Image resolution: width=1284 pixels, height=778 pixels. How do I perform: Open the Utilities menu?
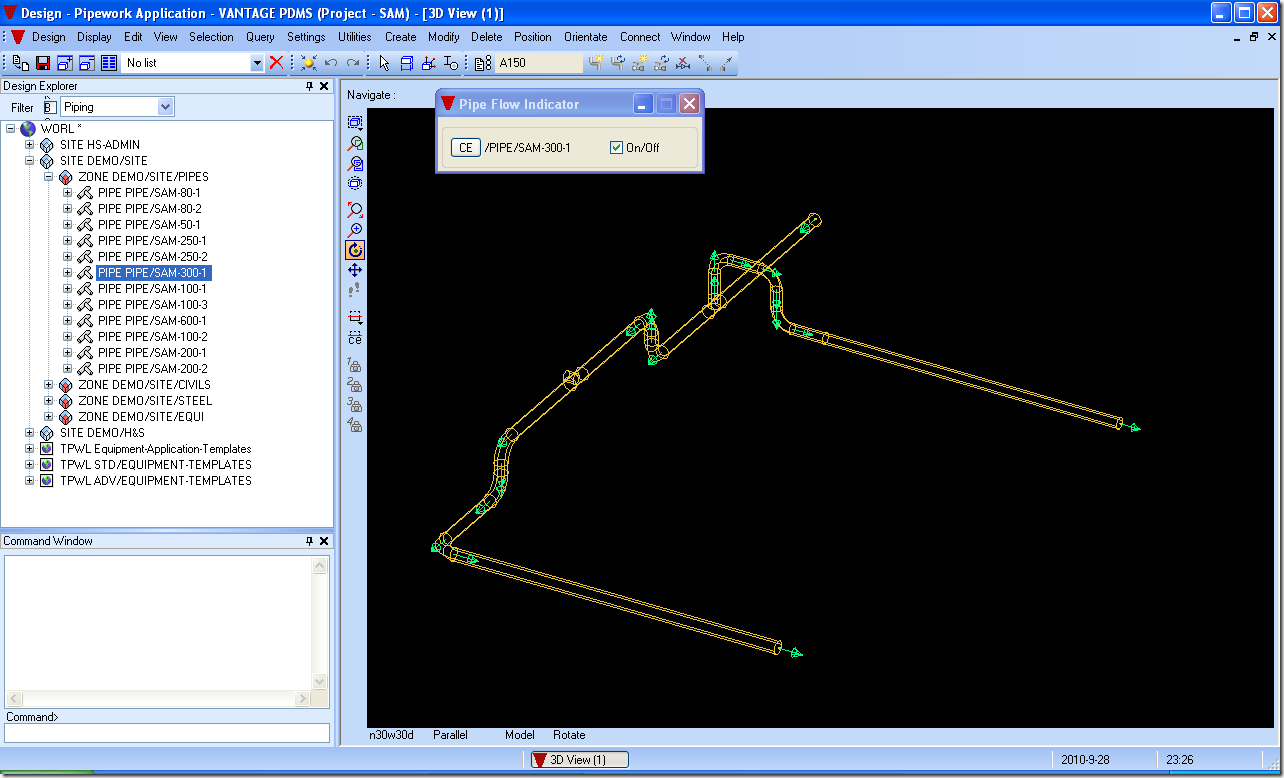tap(355, 37)
